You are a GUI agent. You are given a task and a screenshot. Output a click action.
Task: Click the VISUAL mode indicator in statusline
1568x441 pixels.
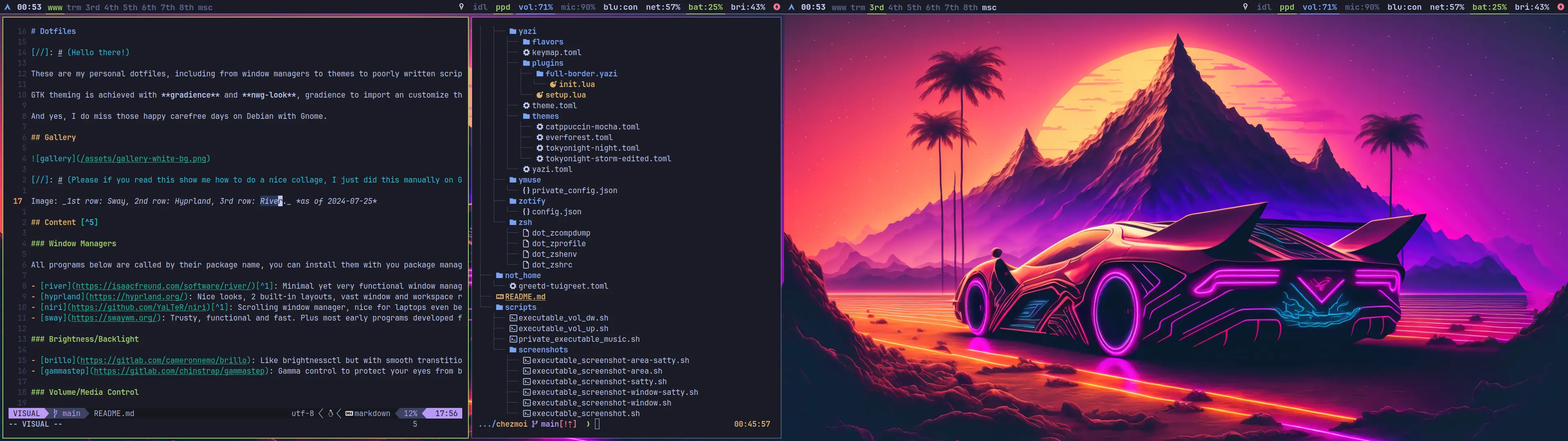26,414
